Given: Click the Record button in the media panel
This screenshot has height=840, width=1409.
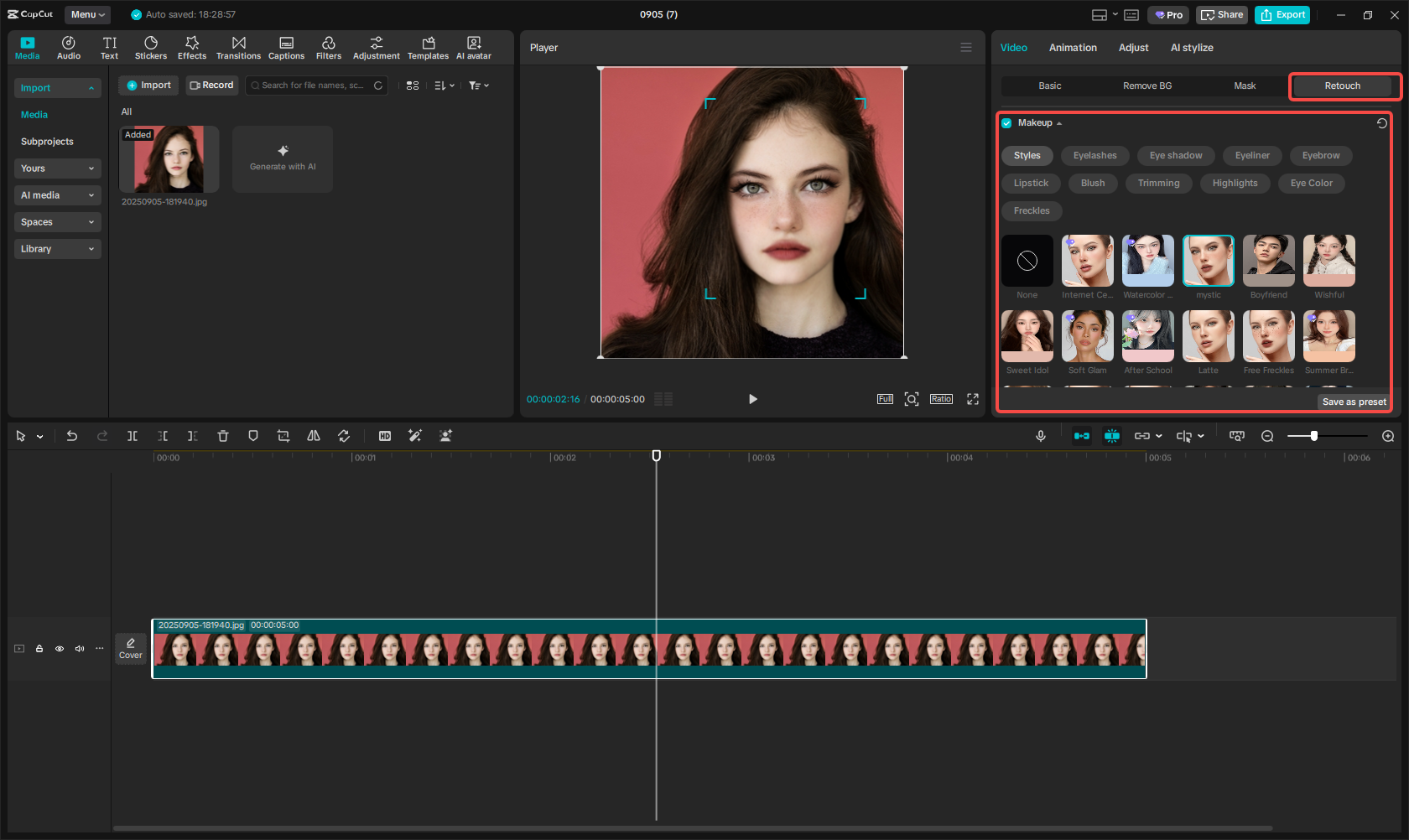Looking at the screenshot, I should (x=211, y=85).
